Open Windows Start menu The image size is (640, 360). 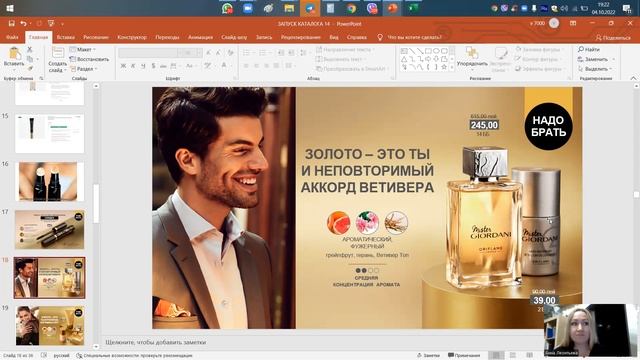point(10,8)
